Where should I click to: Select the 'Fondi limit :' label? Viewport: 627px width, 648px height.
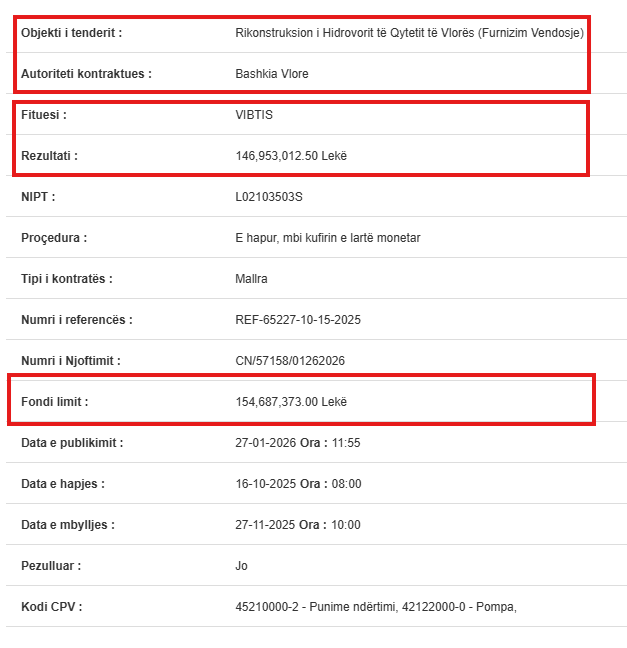(x=54, y=402)
